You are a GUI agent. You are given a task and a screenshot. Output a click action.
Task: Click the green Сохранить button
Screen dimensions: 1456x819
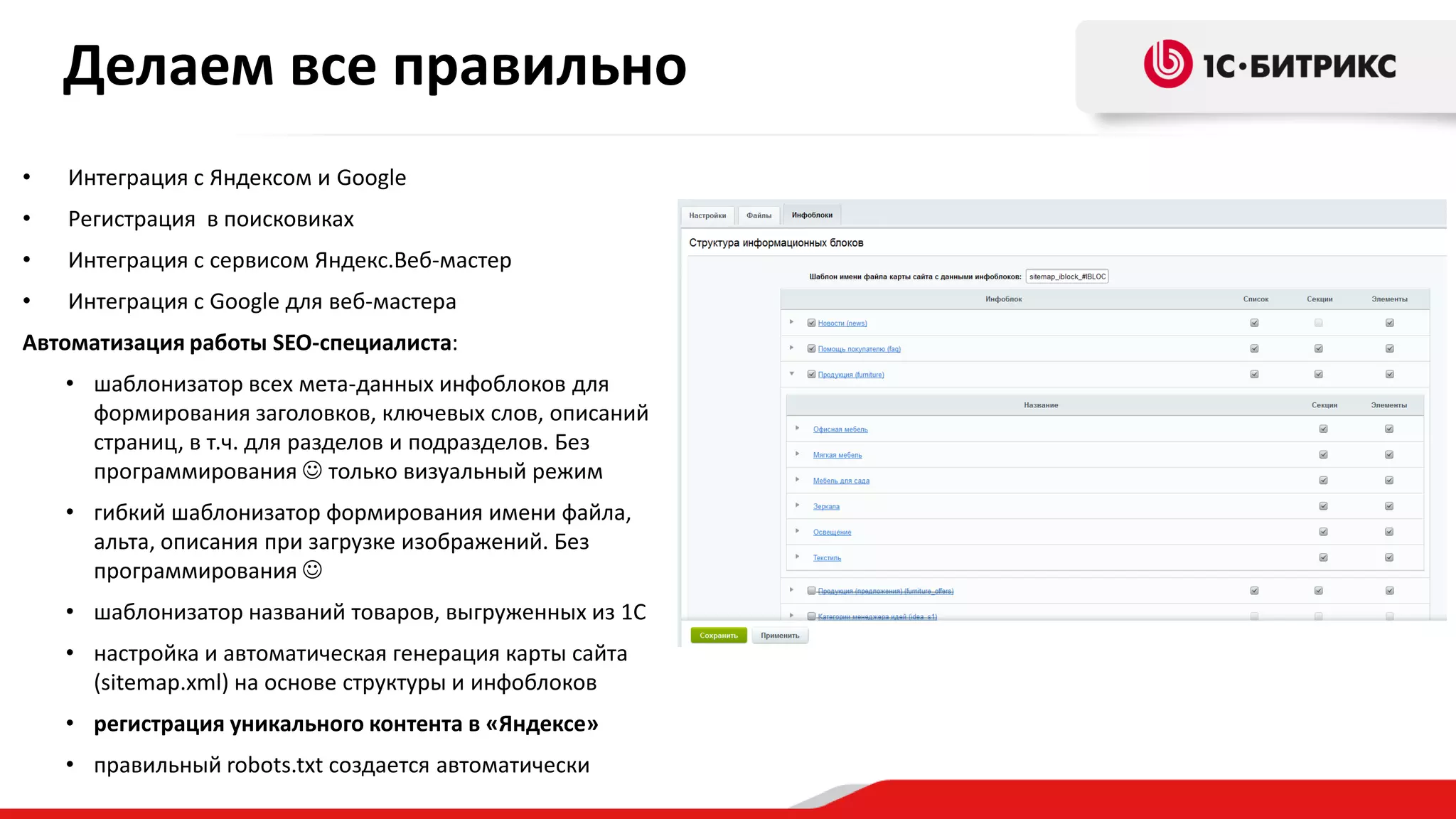(719, 636)
